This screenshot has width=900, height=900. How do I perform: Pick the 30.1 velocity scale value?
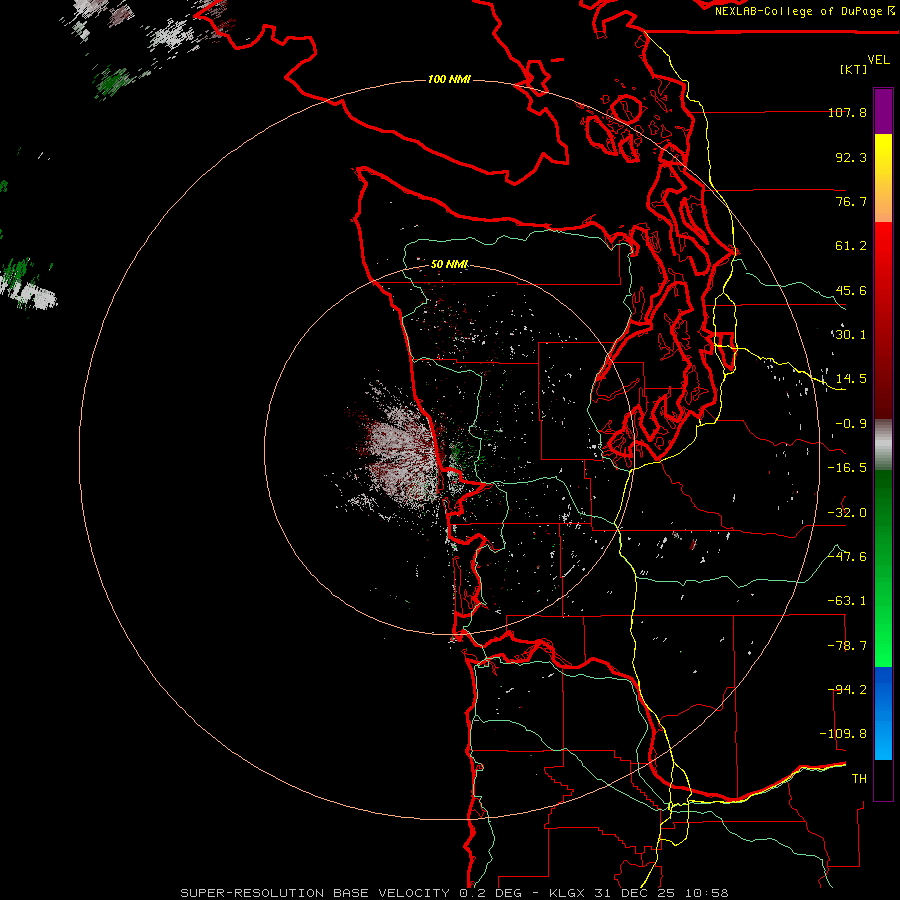(x=851, y=335)
